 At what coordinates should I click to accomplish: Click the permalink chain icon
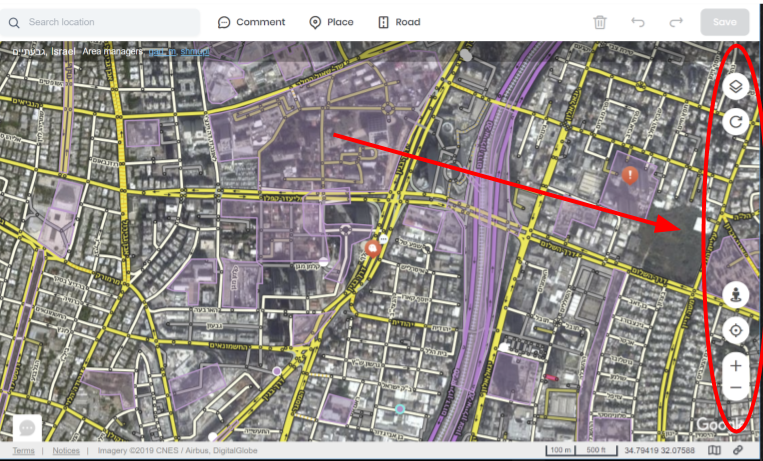pos(738,451)
